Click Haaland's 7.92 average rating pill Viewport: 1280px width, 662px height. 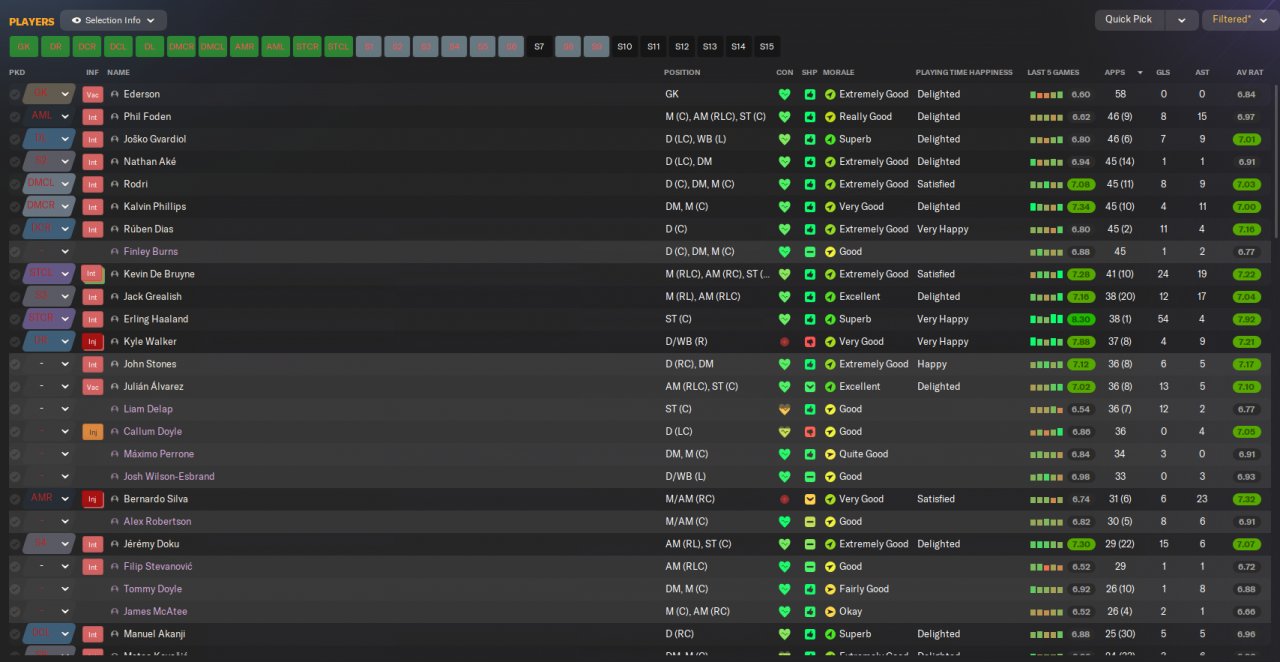click(x=1246, y=319)
